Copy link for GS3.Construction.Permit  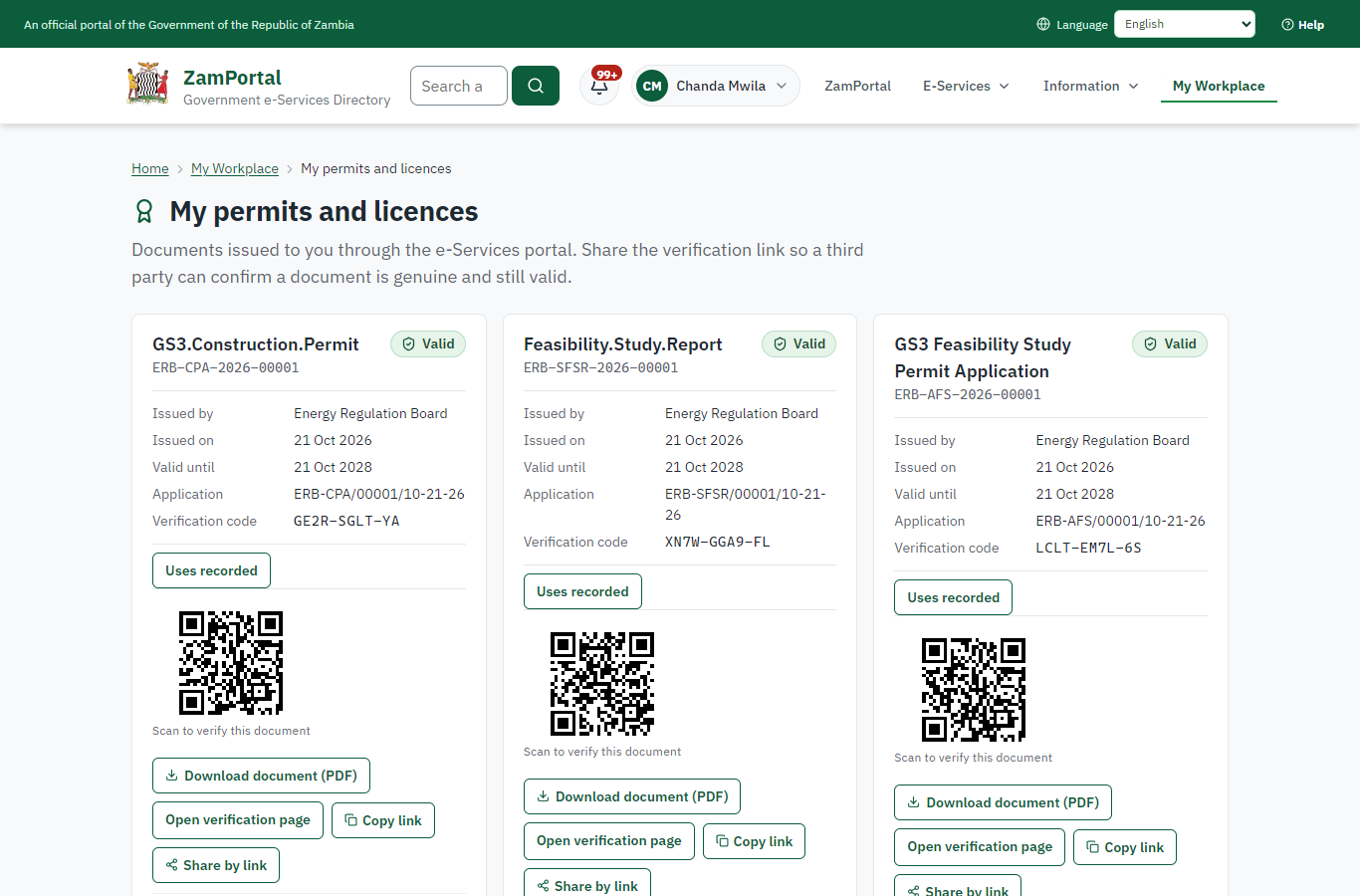coord(383,820)
